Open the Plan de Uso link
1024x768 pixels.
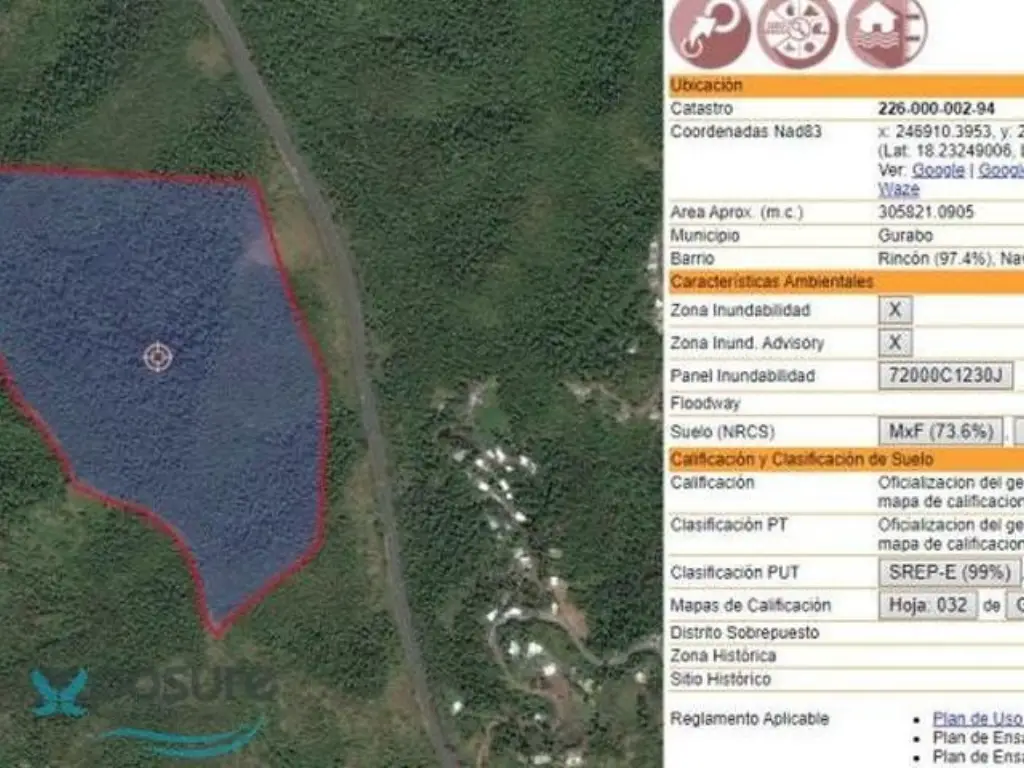point(978,718)
